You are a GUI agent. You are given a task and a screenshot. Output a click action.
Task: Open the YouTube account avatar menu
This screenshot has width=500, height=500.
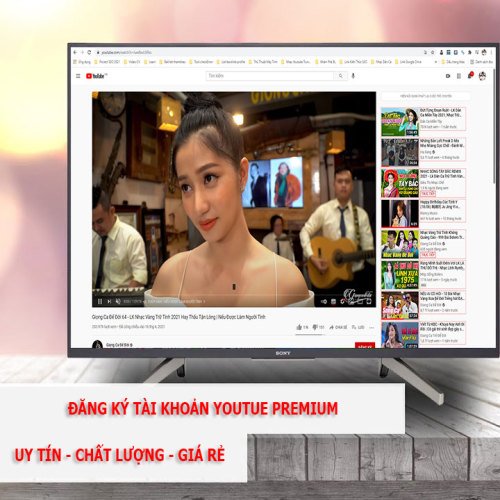point(482,76)
